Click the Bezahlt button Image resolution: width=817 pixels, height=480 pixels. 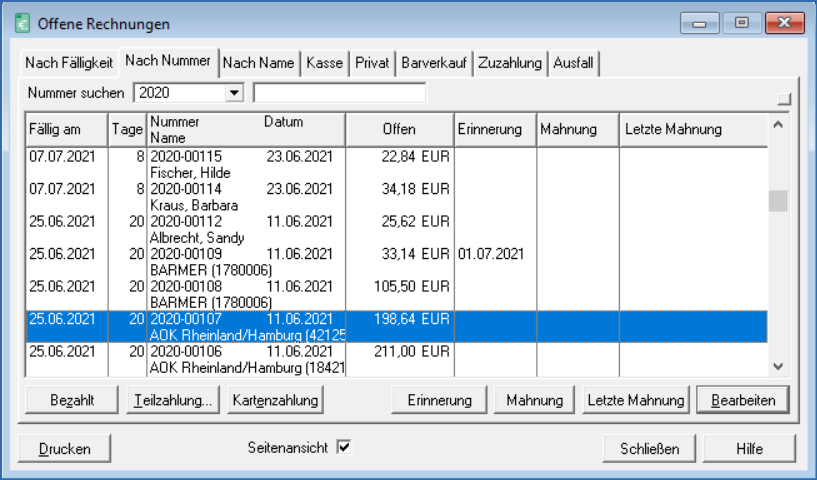tap(72, 400)
